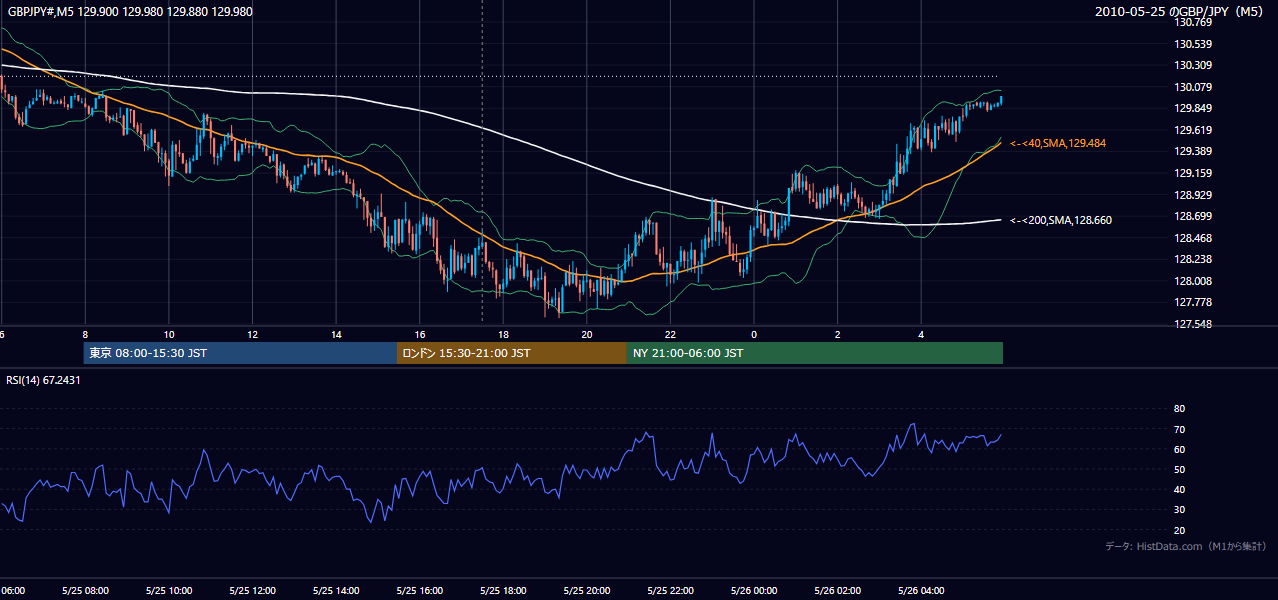Select the 40 SMA 129.484 label
This screenshot has width=1278, height=600.
point(1058,144)
